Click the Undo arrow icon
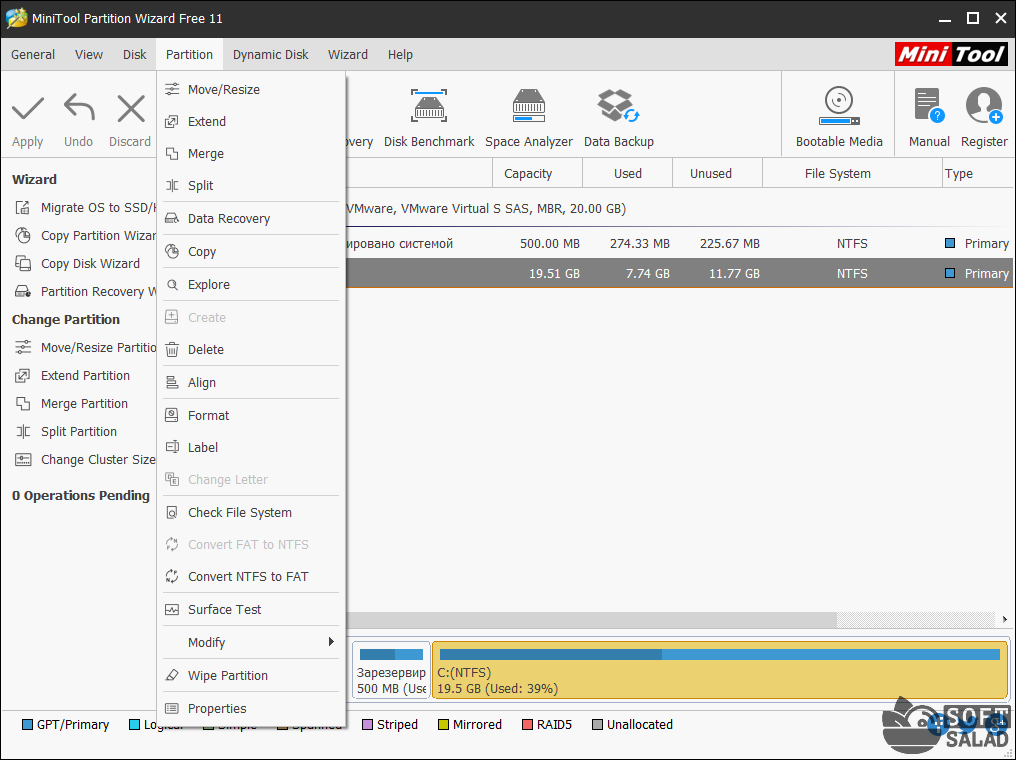1016x760 pixels. point(79,108)
